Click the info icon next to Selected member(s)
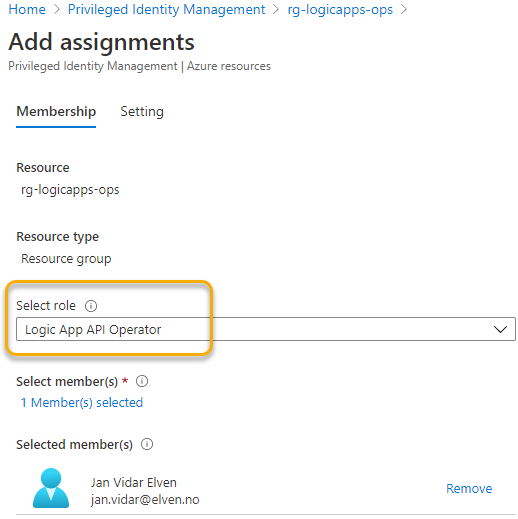The width and height of the screenshot is (518, 519). point(147,444)
